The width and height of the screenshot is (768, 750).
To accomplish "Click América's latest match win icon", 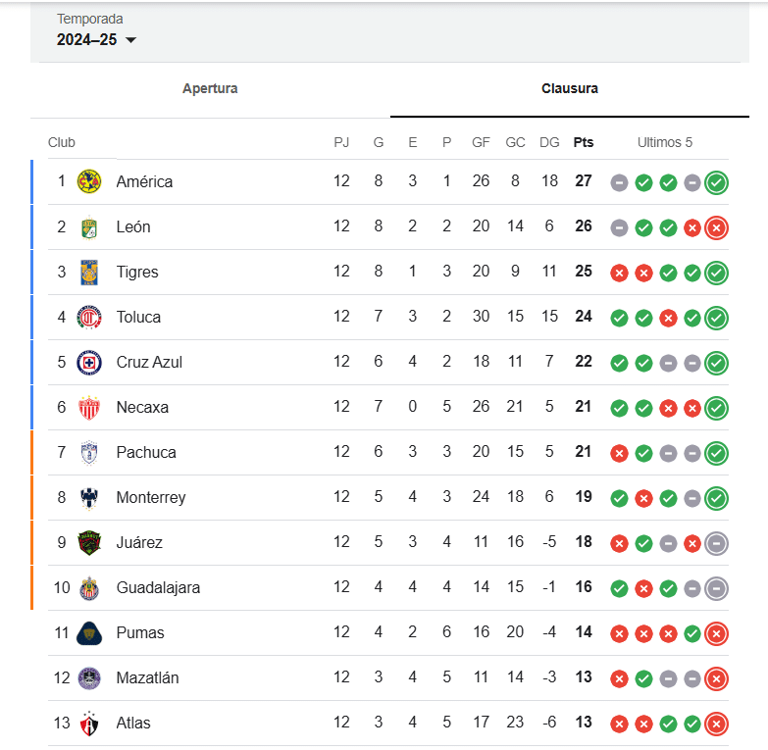I will point(716,183).
